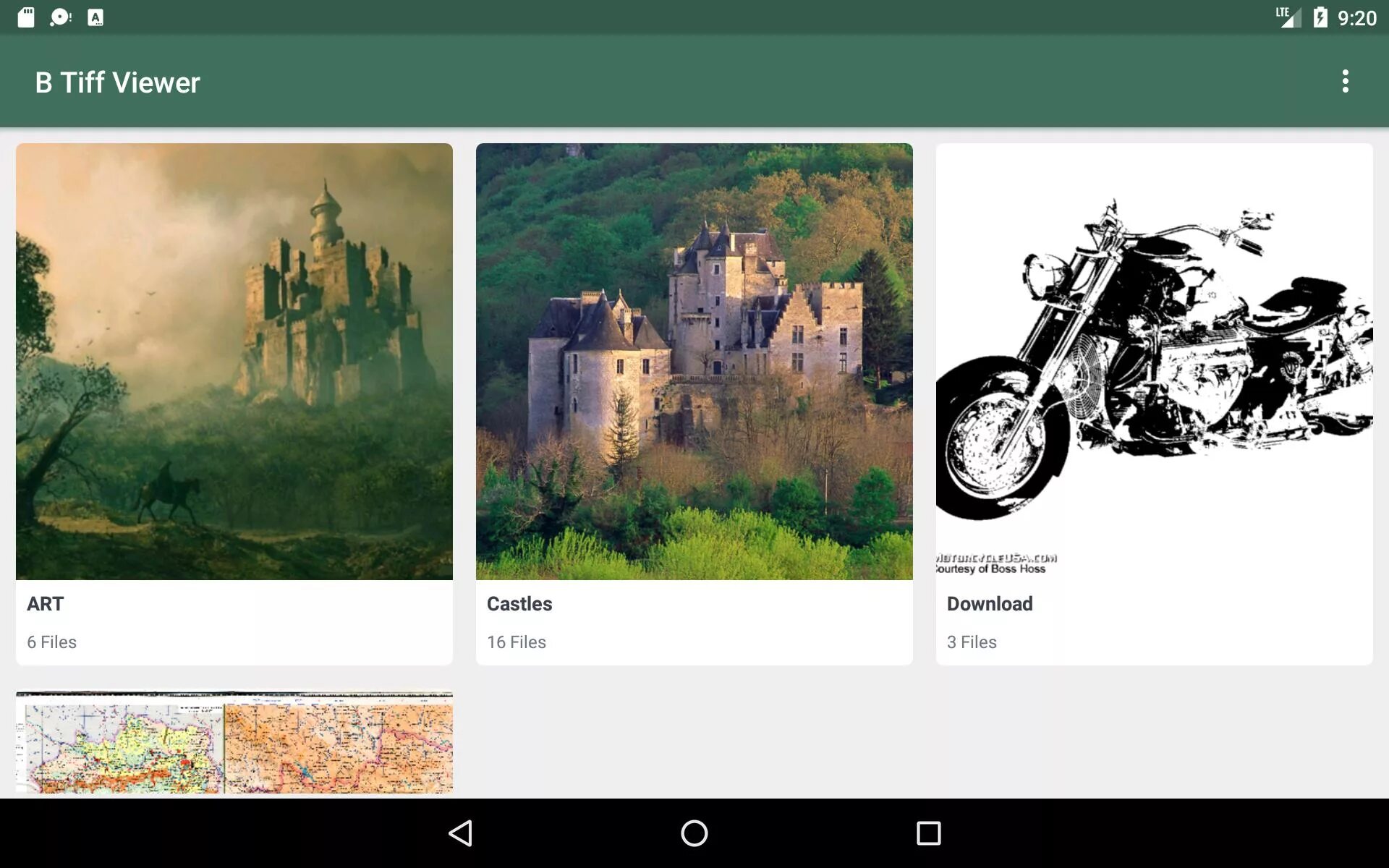This screenshot has width=1389, height=868.
Task: Open the Download folder motorcycle image
Action: pyautogui.click(x=1155, y=362)
